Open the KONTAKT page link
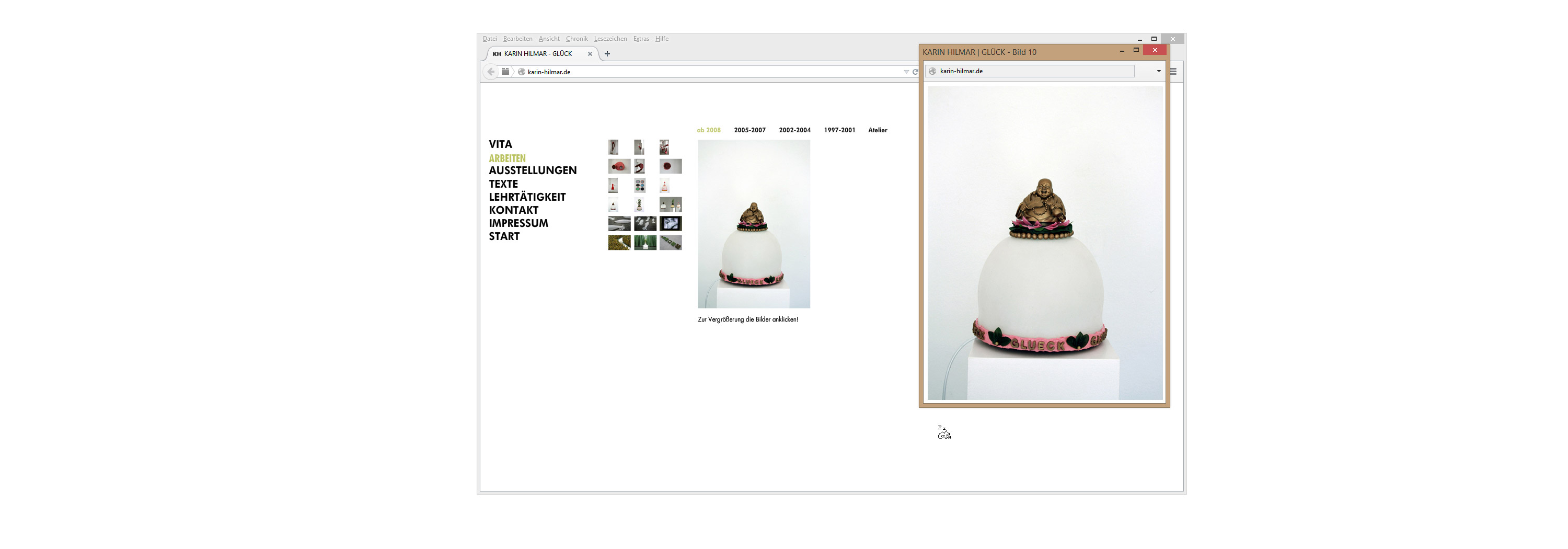Viewport: 1568px width, 549px height. pos(513,210)
